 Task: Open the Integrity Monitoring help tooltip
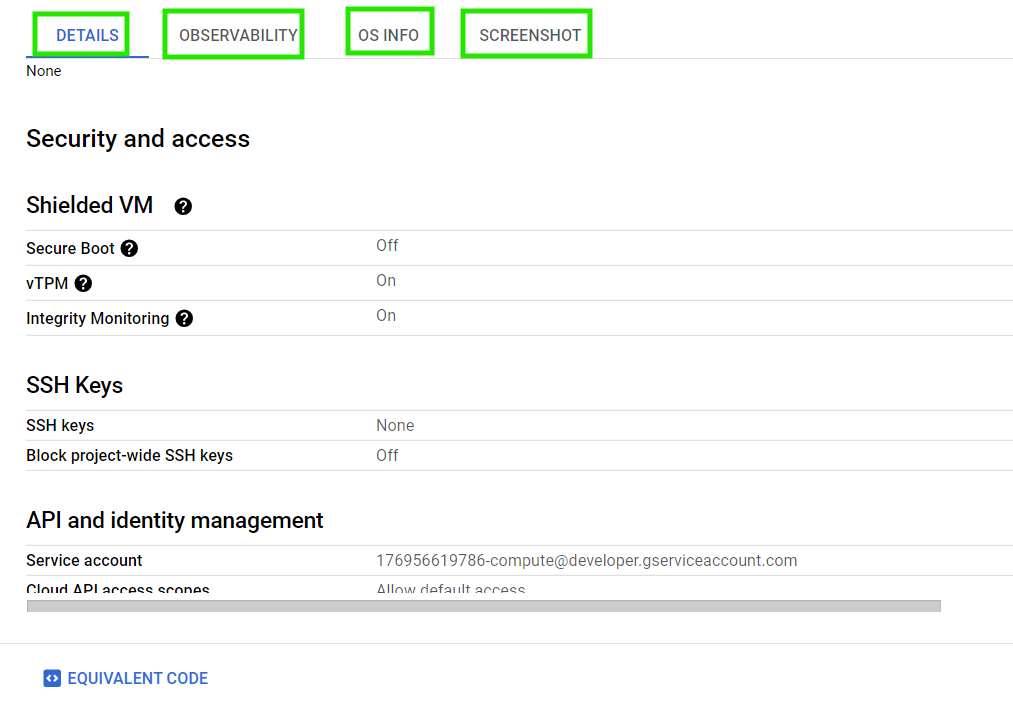184,318
